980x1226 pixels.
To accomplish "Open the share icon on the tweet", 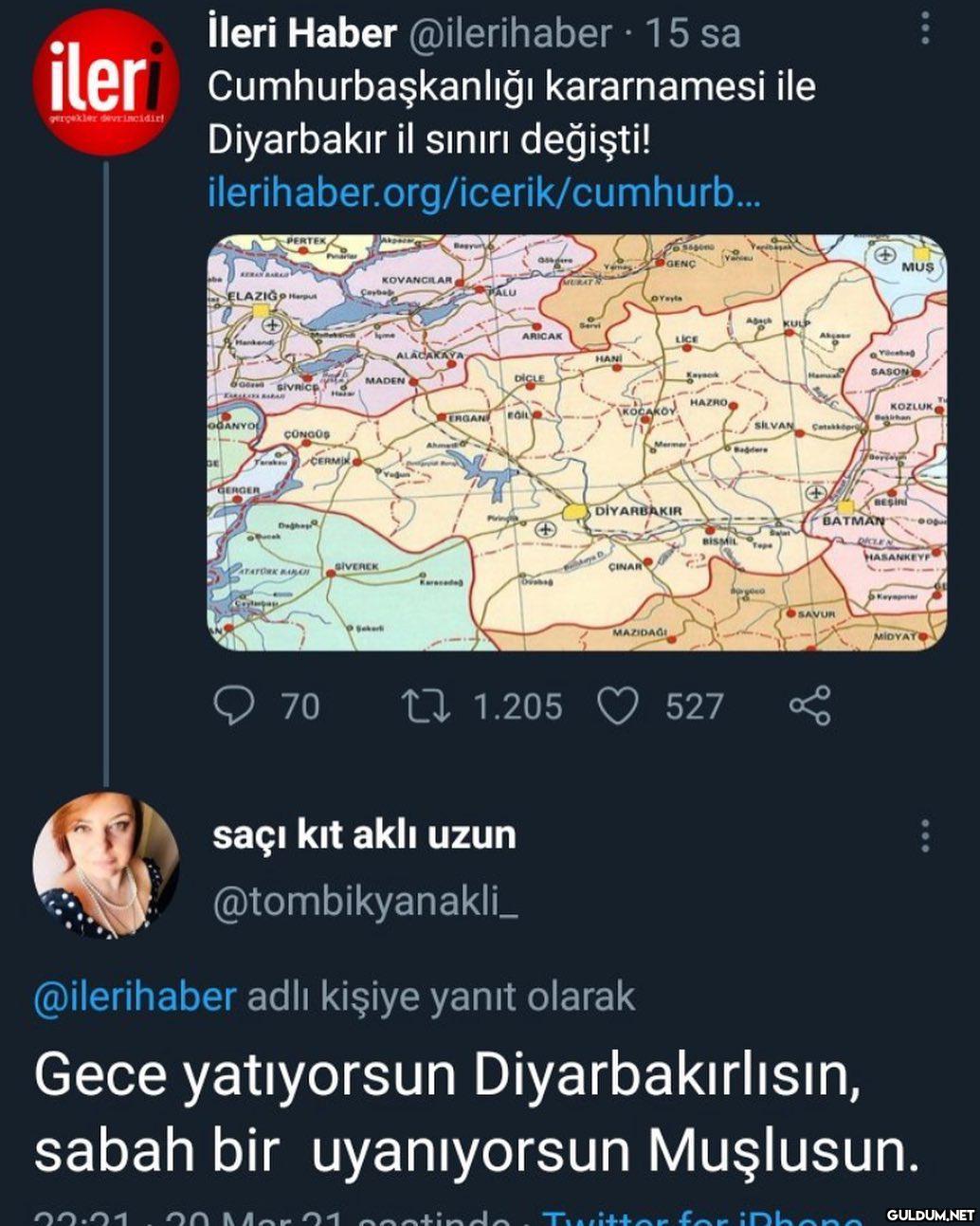I will 810,705.
